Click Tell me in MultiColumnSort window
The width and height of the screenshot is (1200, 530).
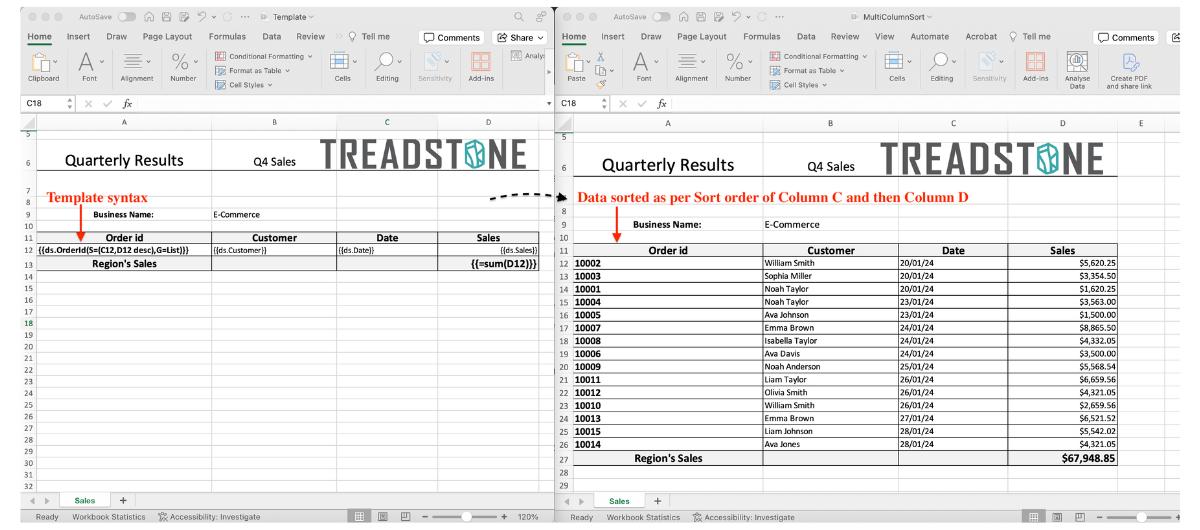coord(1029,37)
